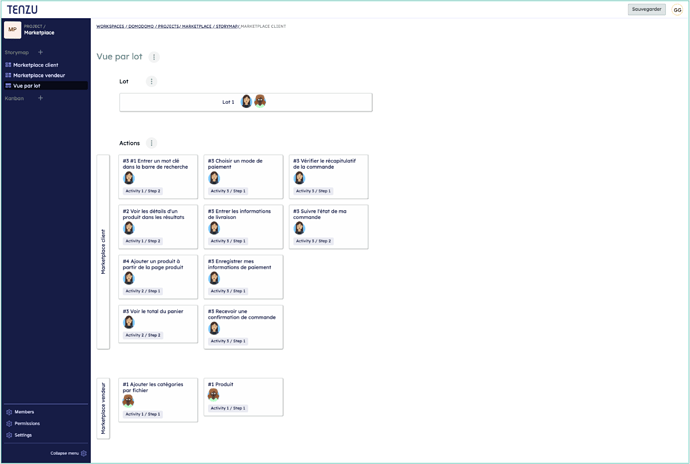Open the three-dot menu beside Actions
690x464 pixels.
coord(152,143)
